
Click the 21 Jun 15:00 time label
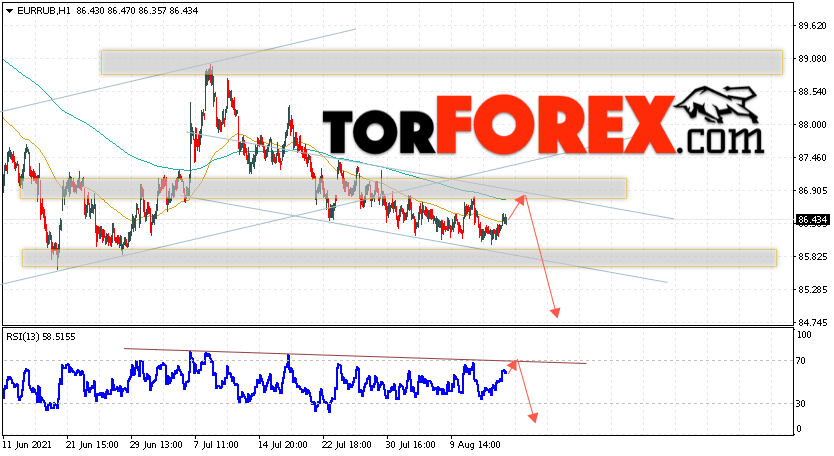(92, 445)
